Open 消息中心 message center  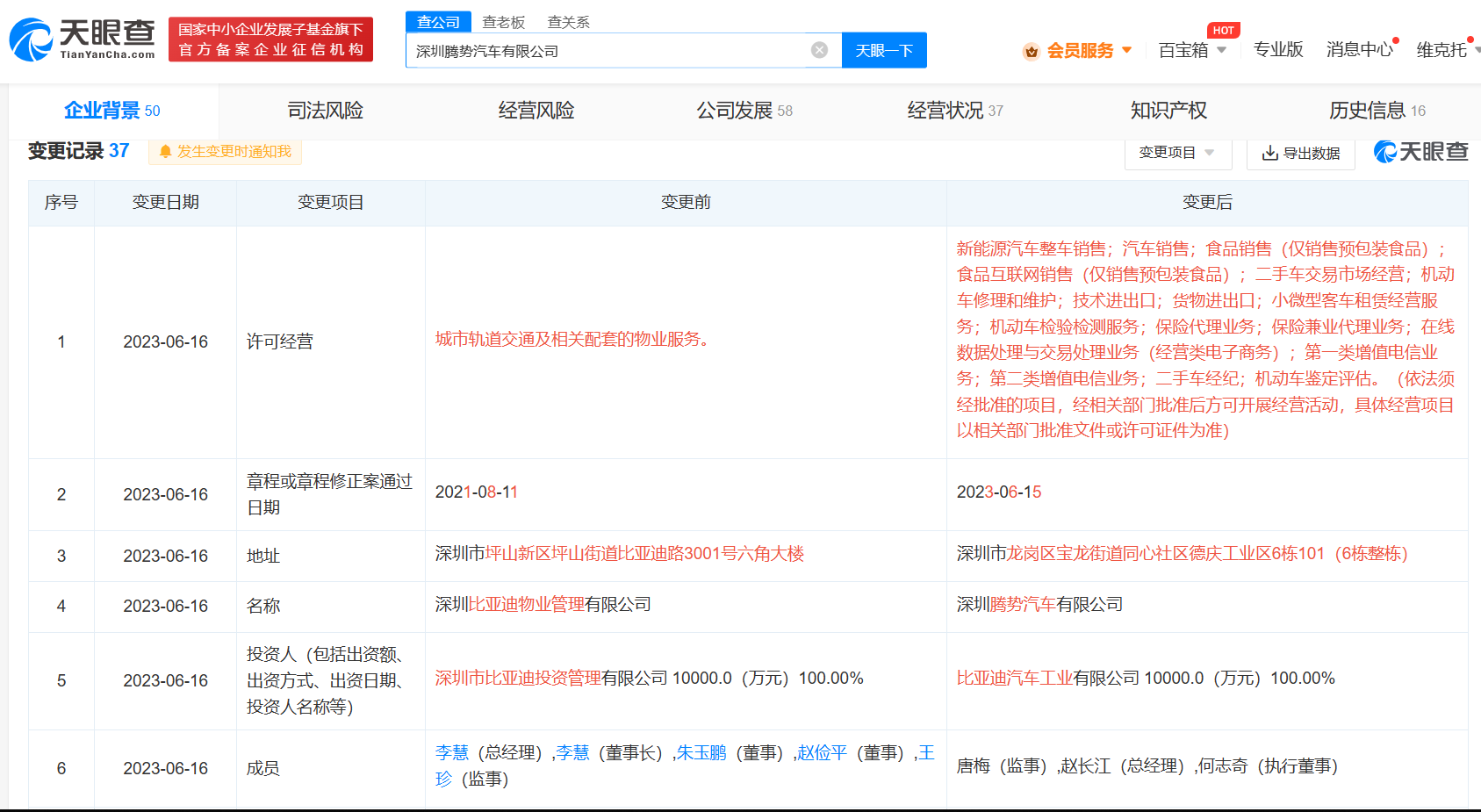[1360, 50]
